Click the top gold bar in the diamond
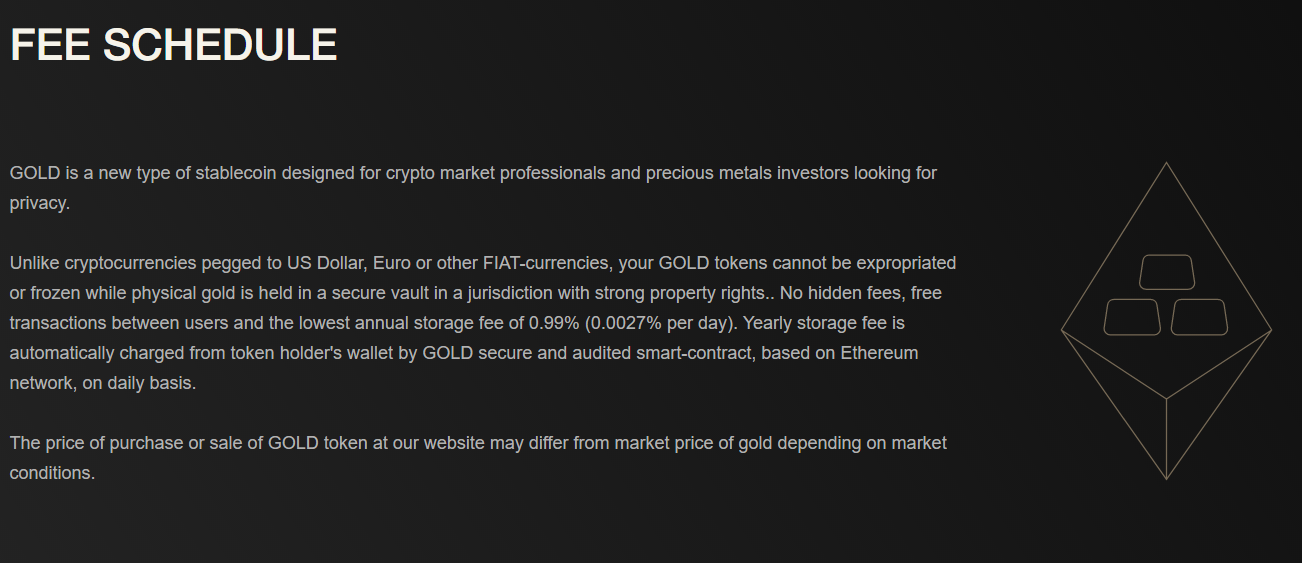 [1167, 273]
